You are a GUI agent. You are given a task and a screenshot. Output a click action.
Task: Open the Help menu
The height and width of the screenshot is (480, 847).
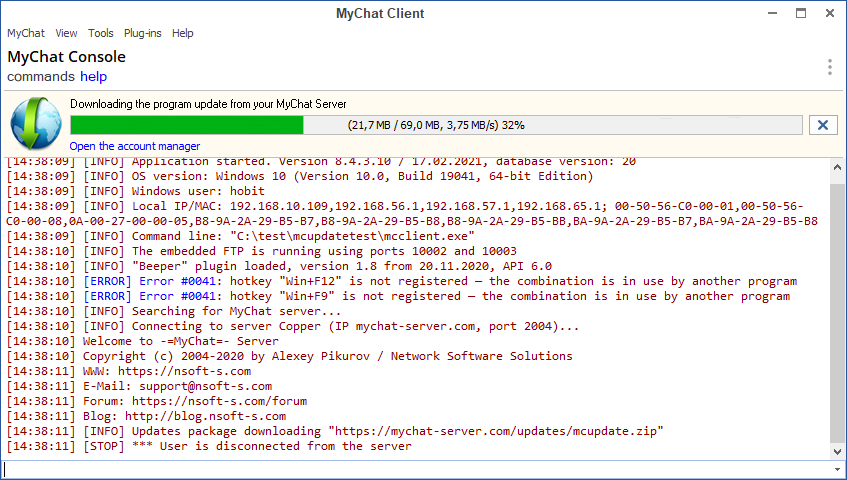[x=183, y=33]
